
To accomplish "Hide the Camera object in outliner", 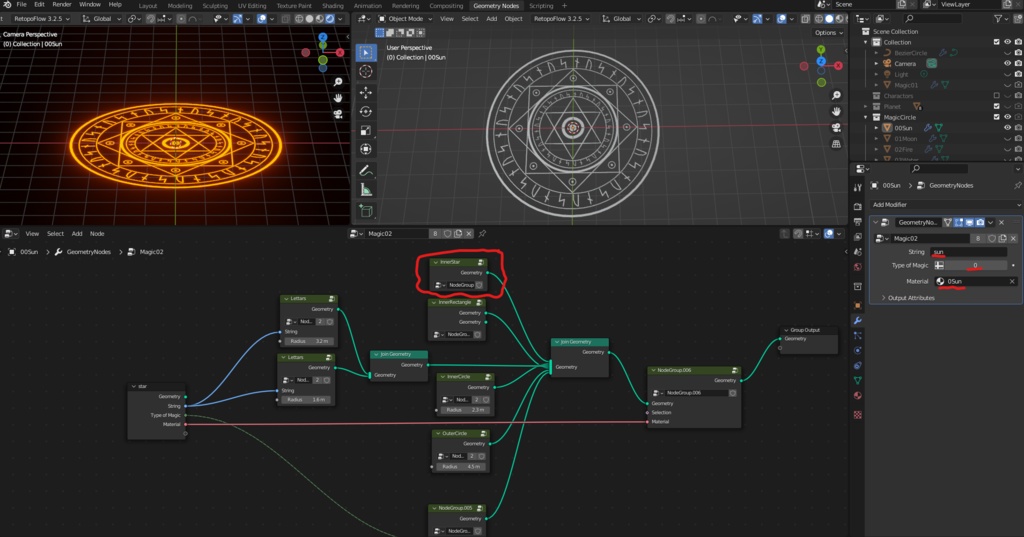I will (1007, 63).
